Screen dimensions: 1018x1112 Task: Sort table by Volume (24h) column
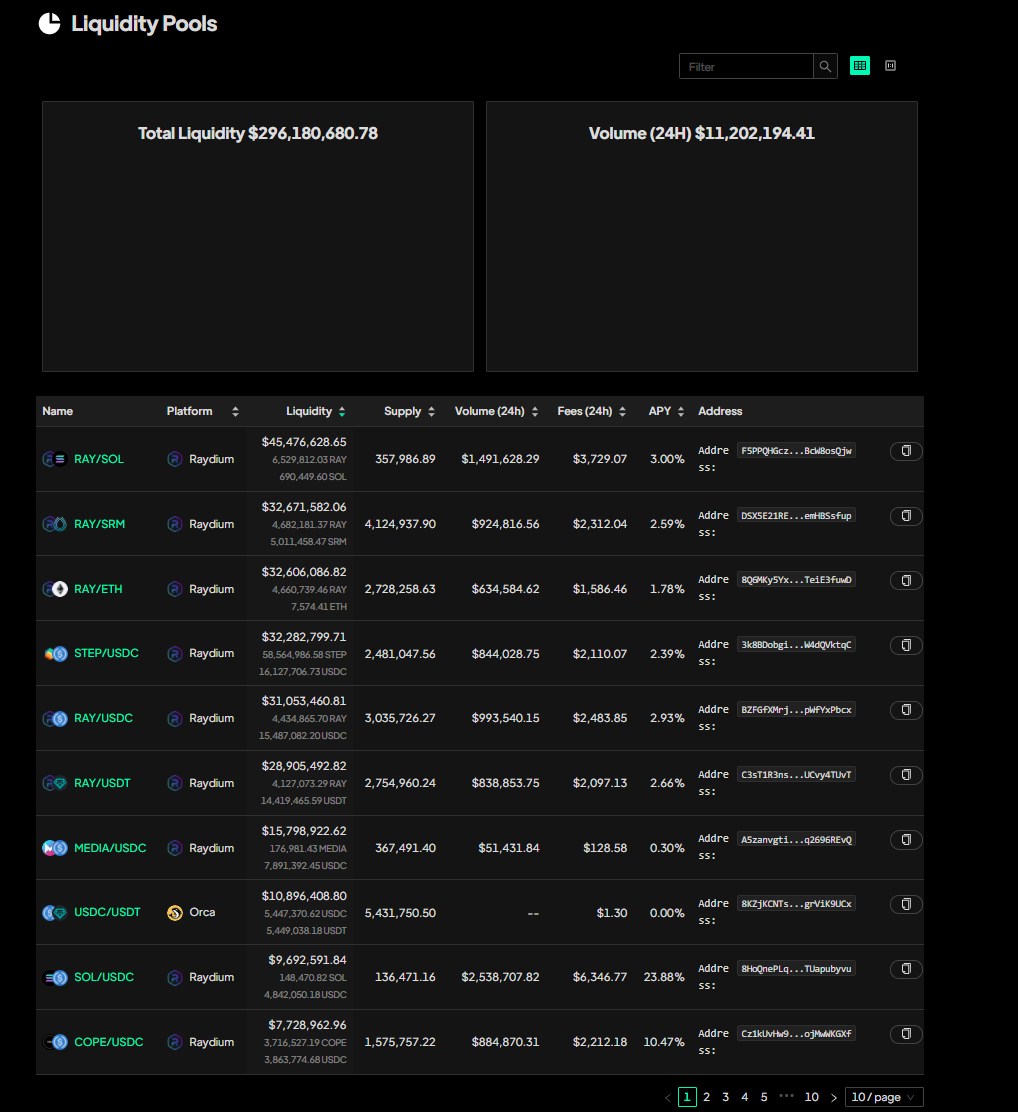point(535,411)
